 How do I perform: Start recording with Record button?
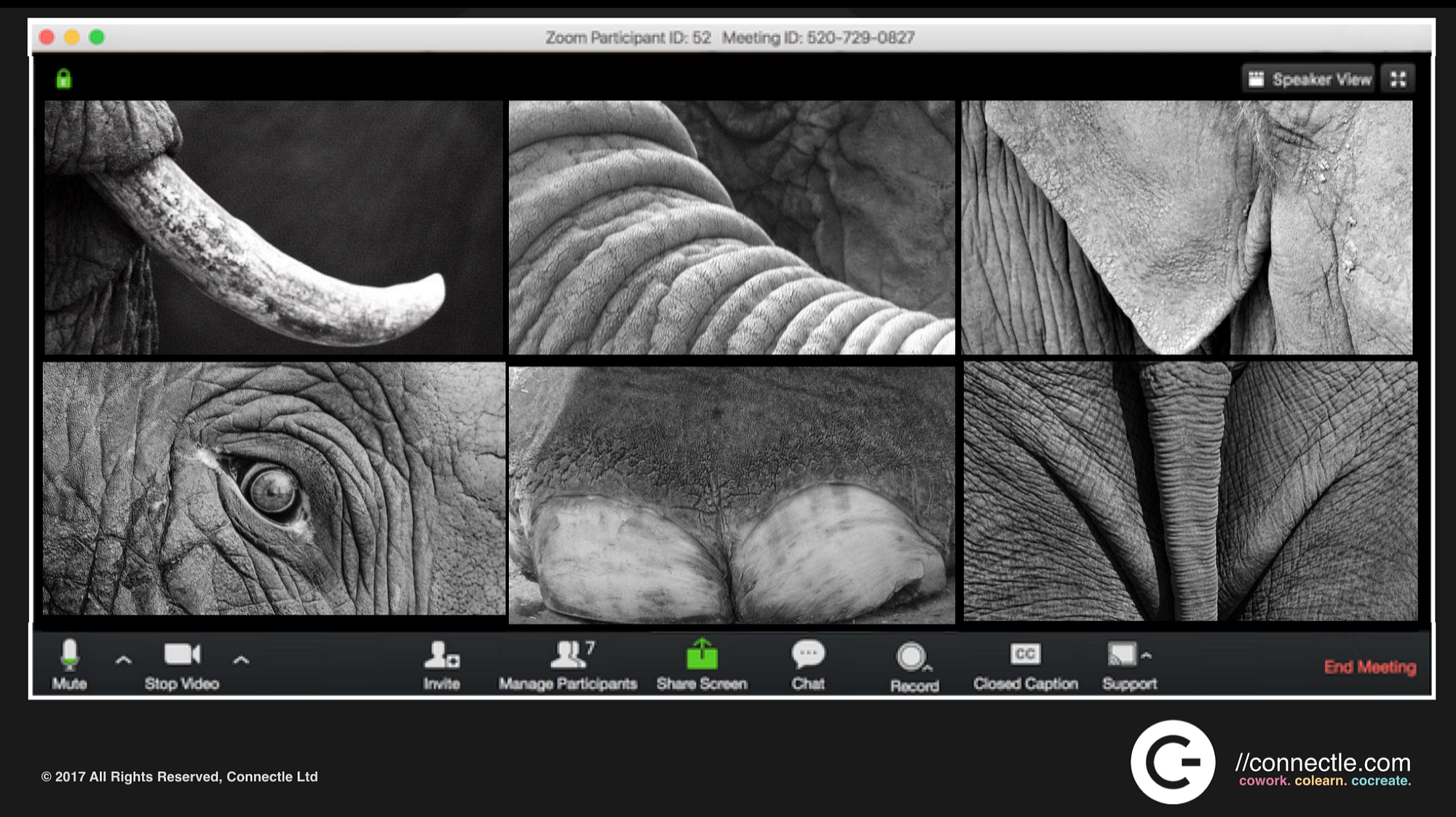(911, 657)
